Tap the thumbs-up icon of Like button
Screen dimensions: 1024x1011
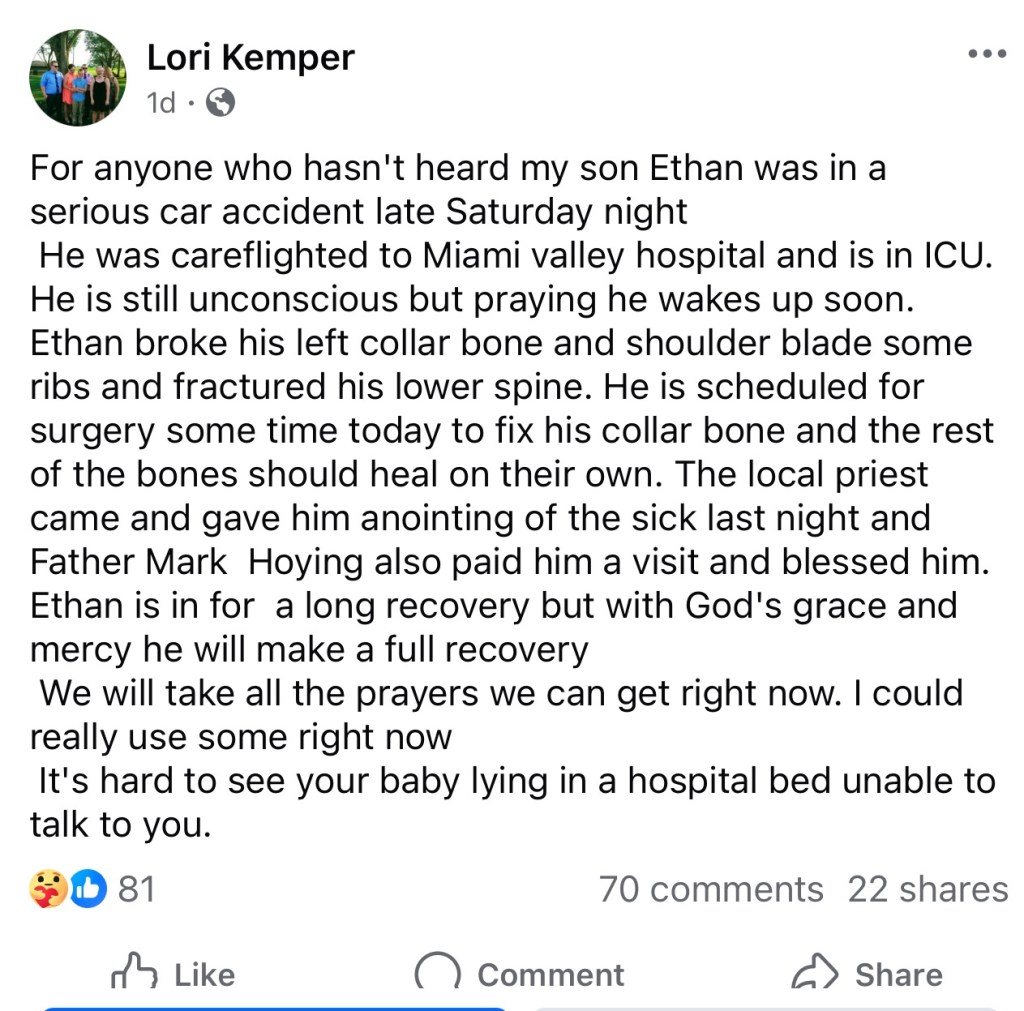[135, 973]
